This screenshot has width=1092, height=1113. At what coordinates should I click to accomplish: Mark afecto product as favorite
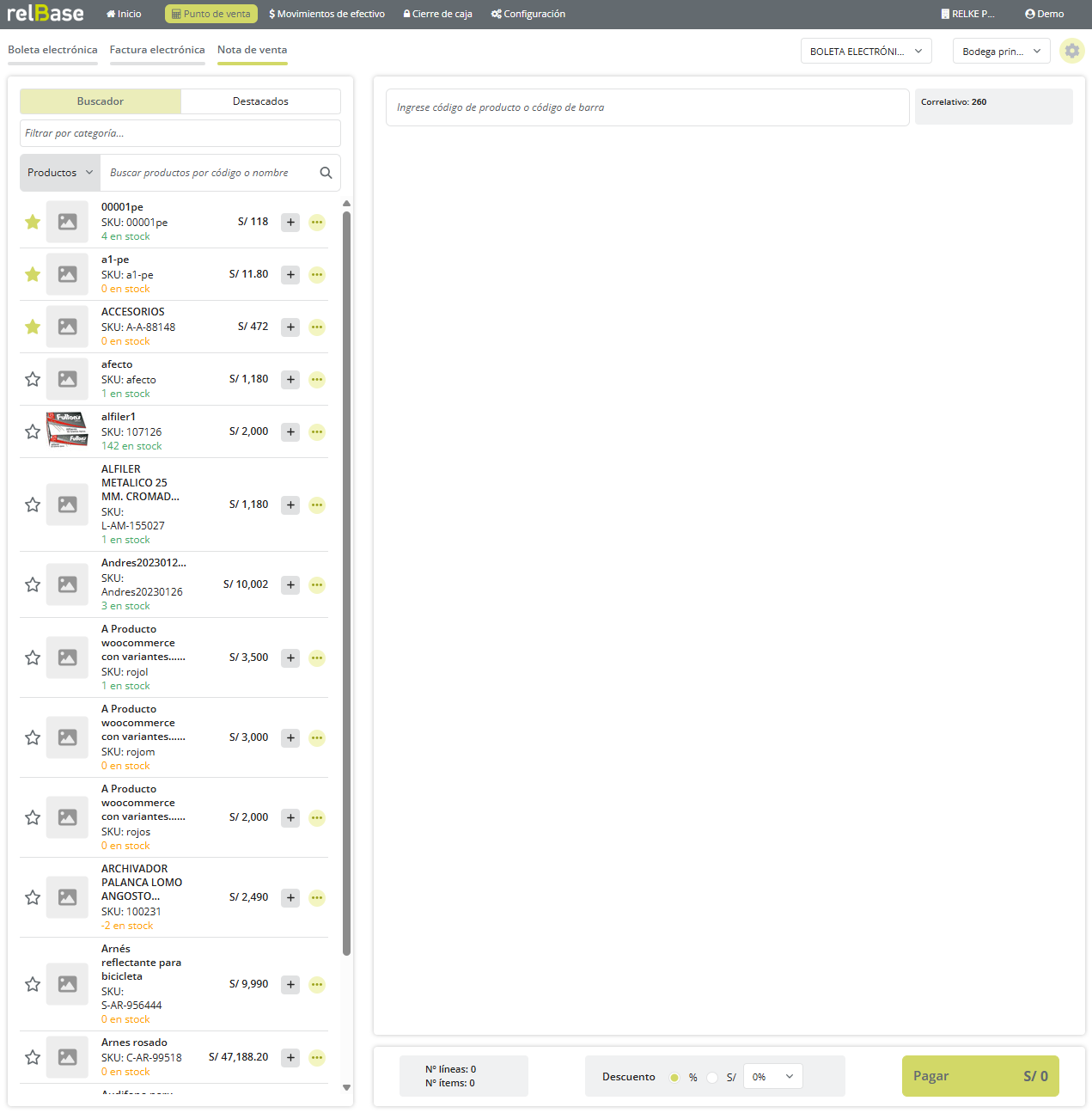[33, 380]
